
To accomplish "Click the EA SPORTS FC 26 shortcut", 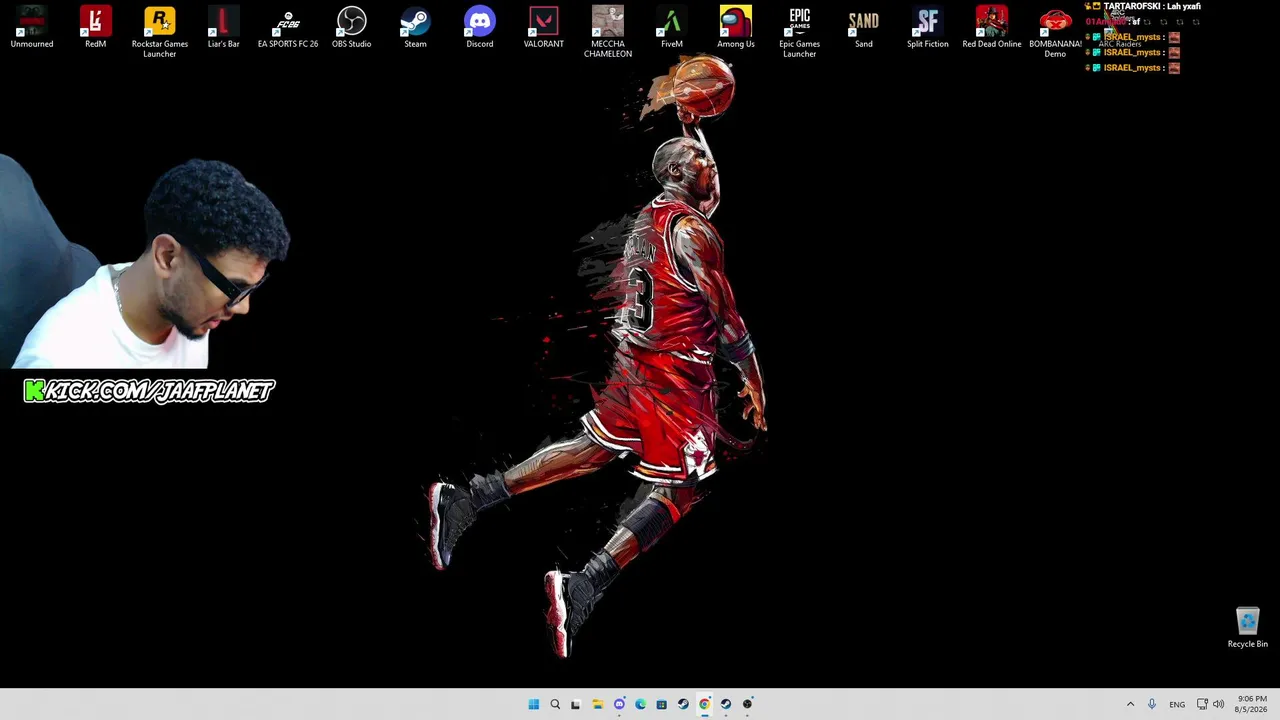I will point(288,28).
